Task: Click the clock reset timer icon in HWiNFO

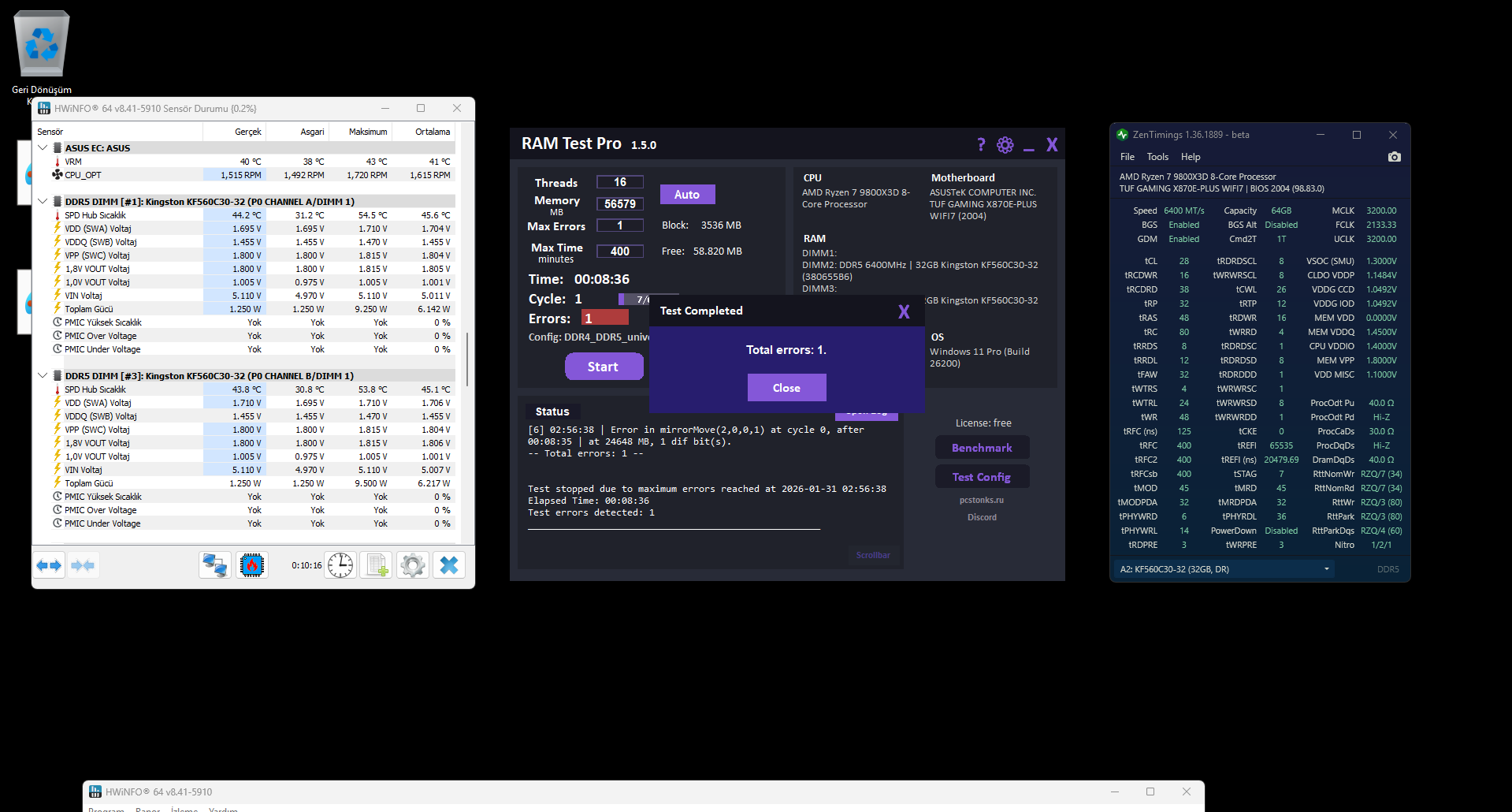Action: coord(340,565)
